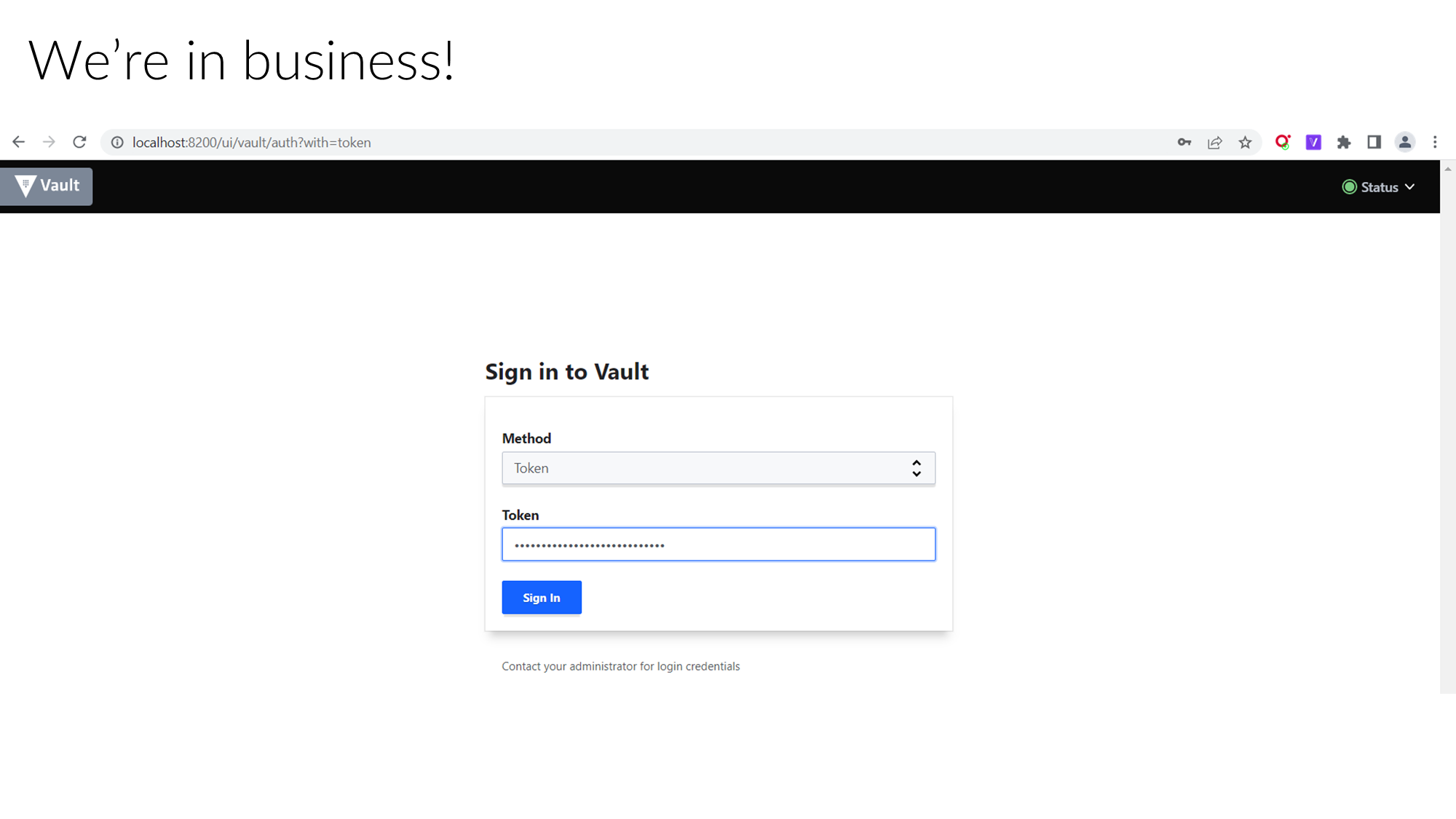
Task: Open the Method dropdown showing Token
Action: tap(718, 468)
